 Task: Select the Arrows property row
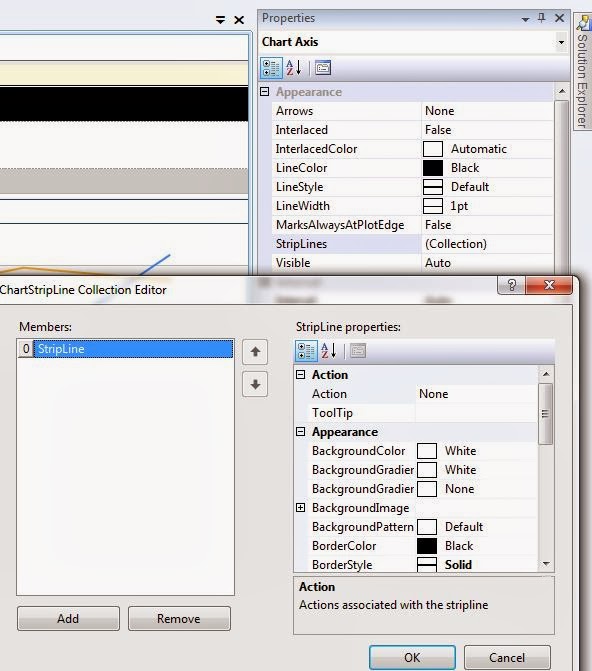[413, 111]
